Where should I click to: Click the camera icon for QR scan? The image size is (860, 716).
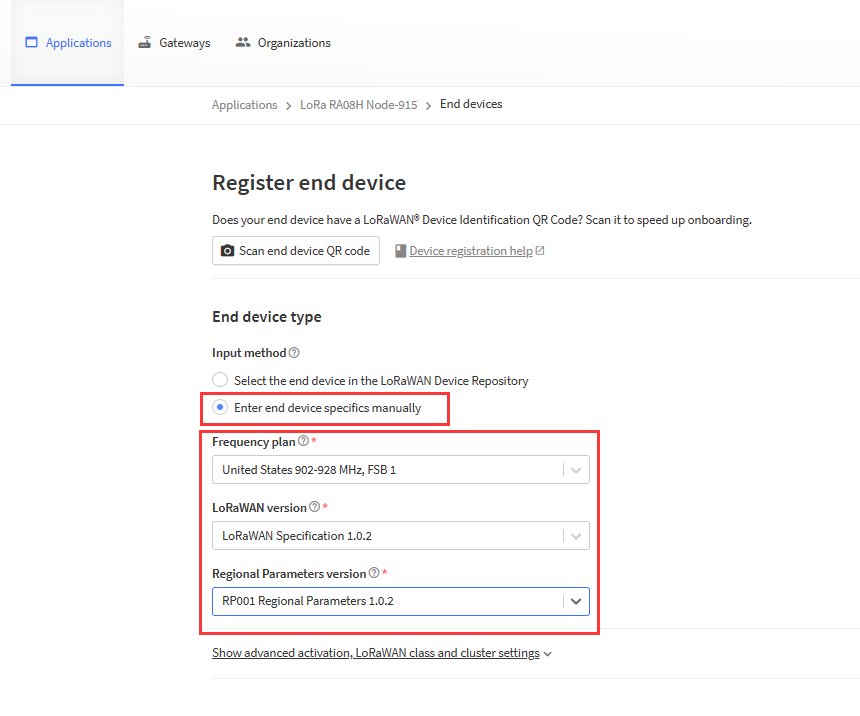click(227, 251)
